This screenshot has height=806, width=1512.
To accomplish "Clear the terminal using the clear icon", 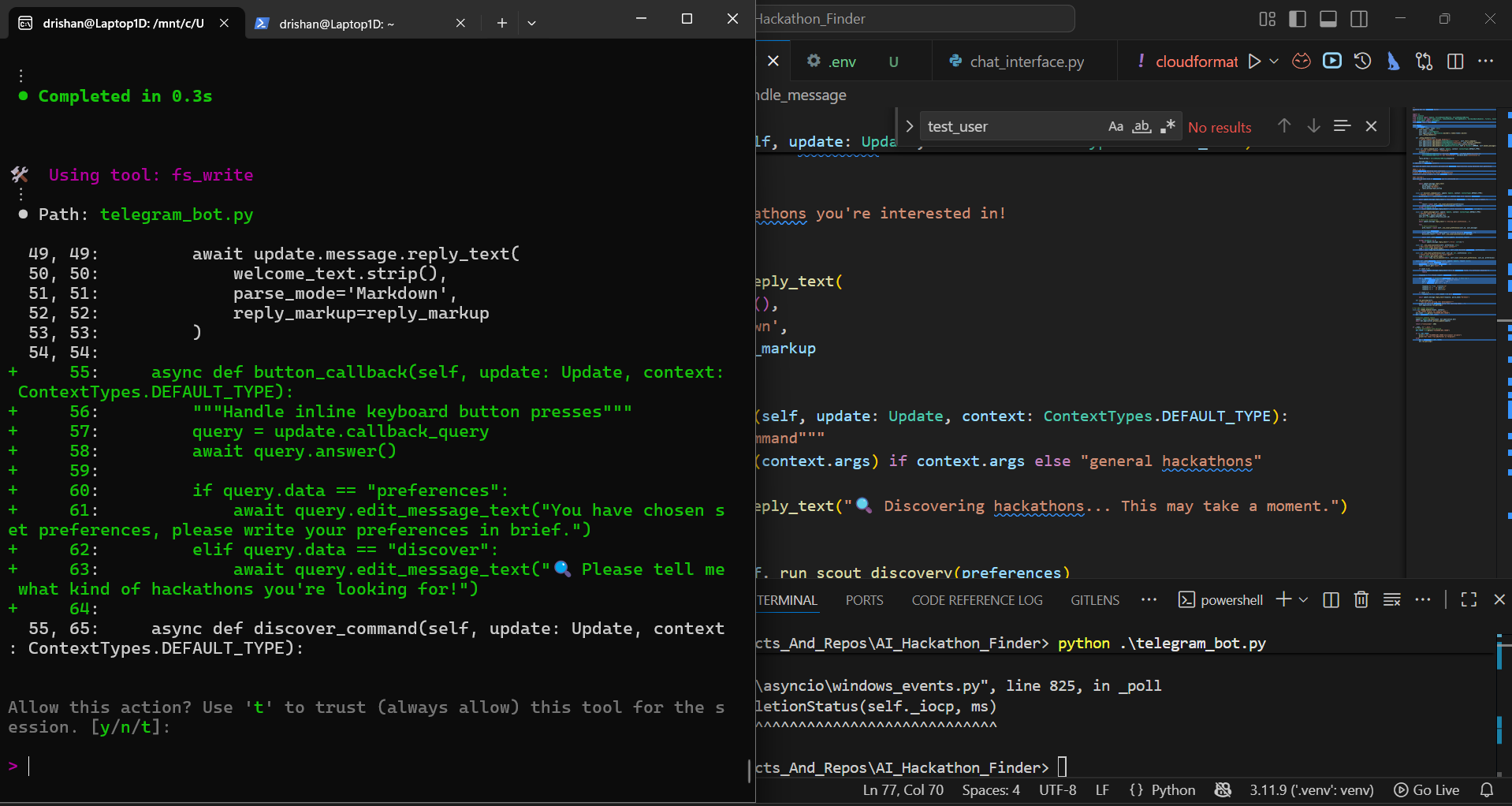I will click(1391, 600).
